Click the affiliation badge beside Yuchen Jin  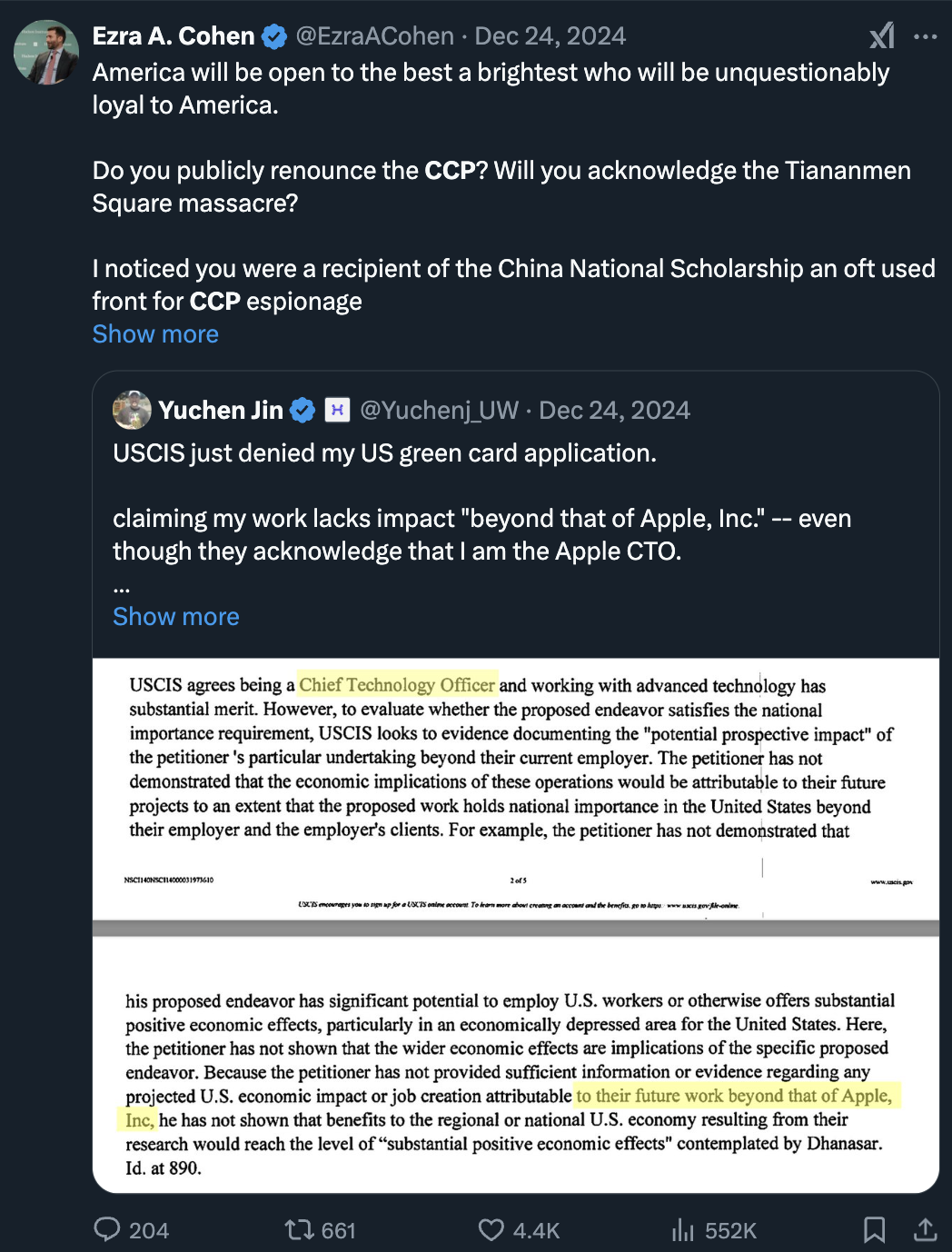[x=337, y=411]
